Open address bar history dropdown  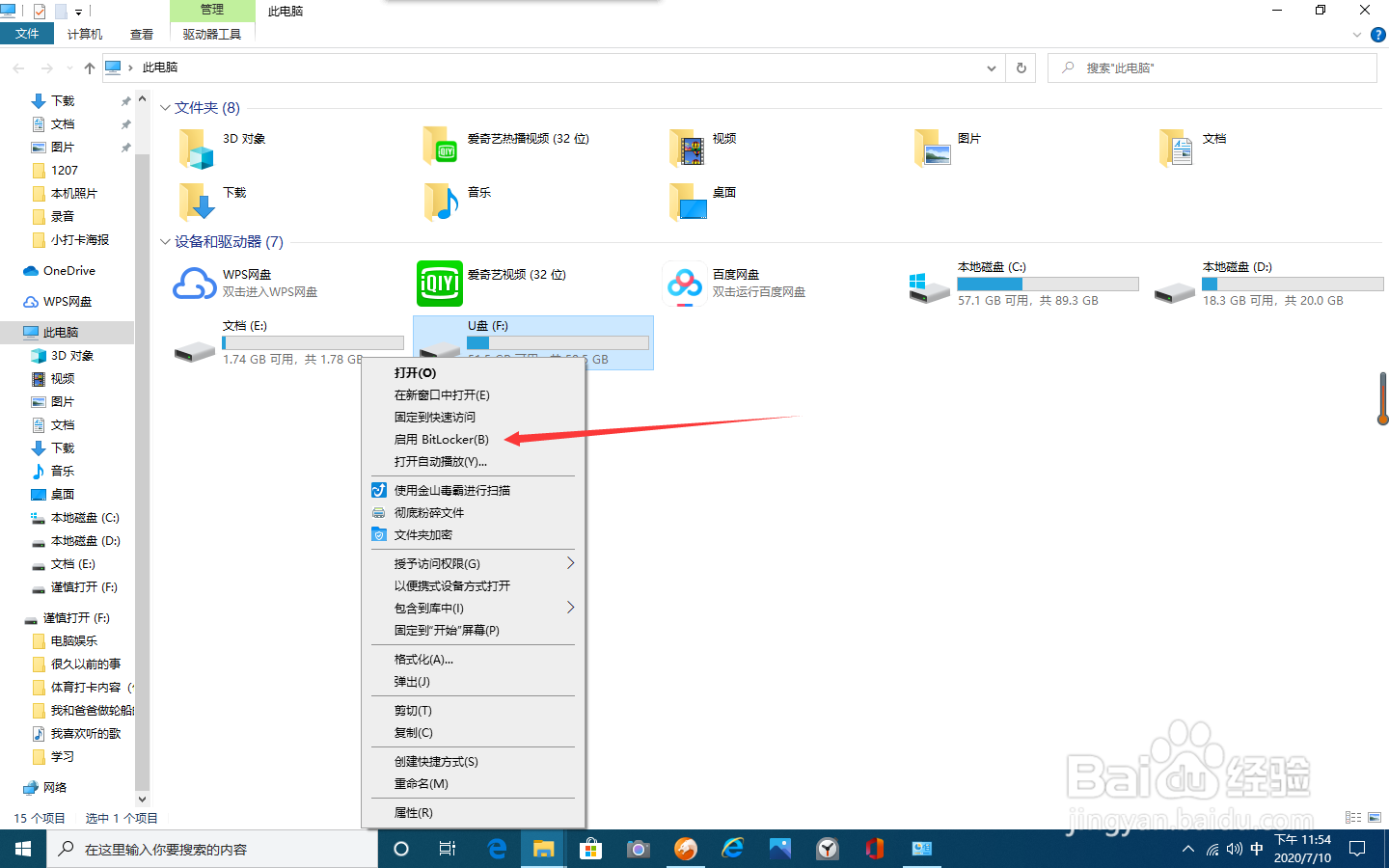[x=992, y=68]
